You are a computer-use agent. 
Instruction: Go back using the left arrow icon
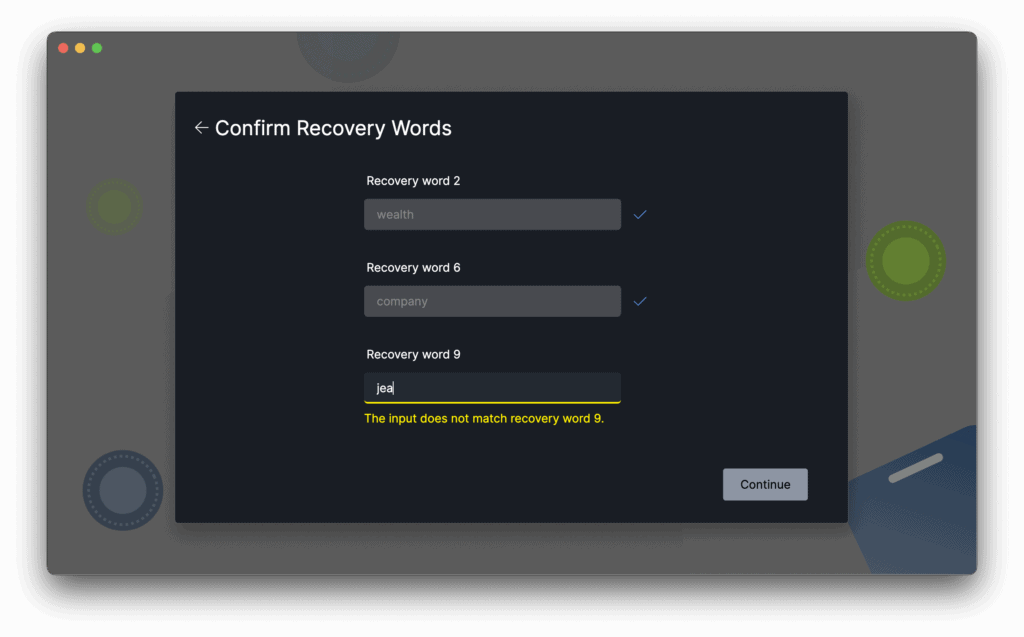(201, 128)
